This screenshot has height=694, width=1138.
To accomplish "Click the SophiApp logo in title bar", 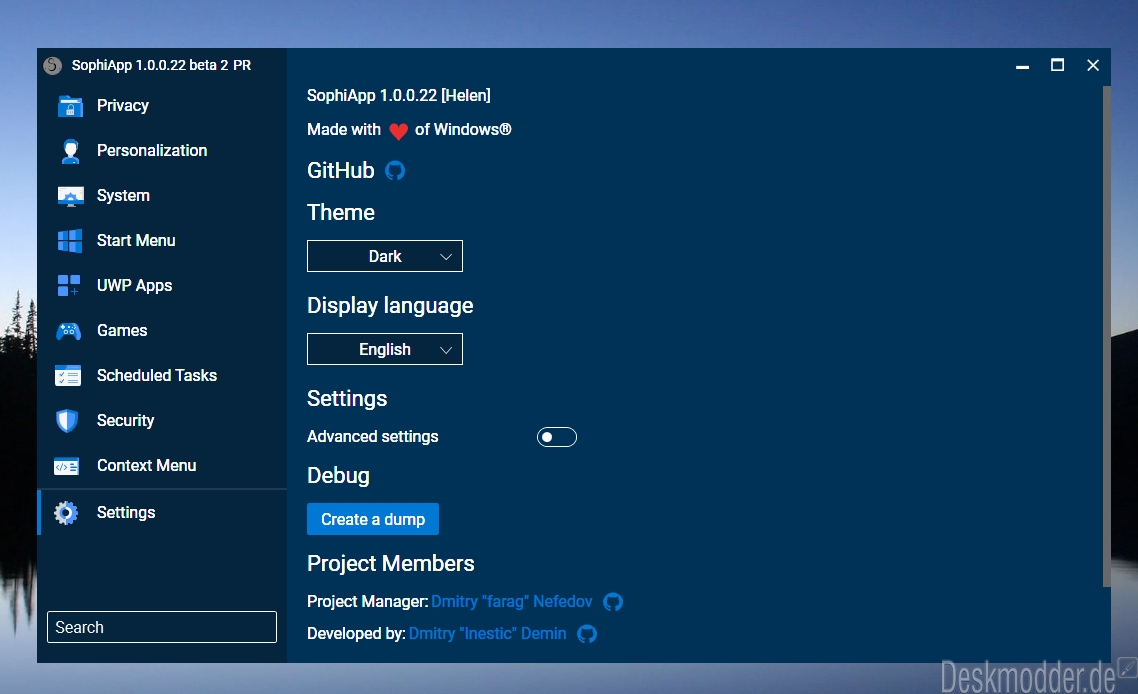I will point(53,65).
